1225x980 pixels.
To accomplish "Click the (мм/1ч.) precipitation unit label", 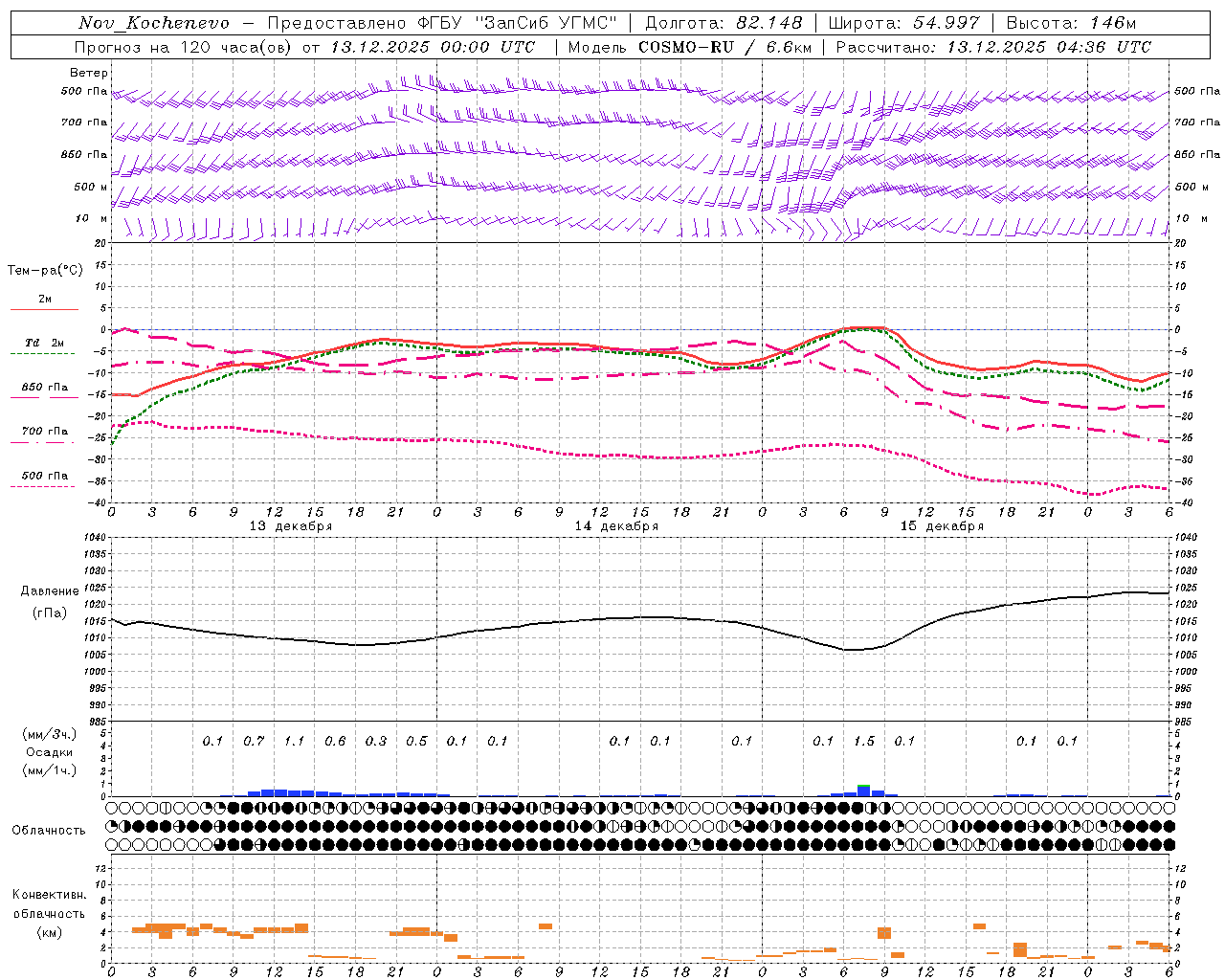I will 50,770.
